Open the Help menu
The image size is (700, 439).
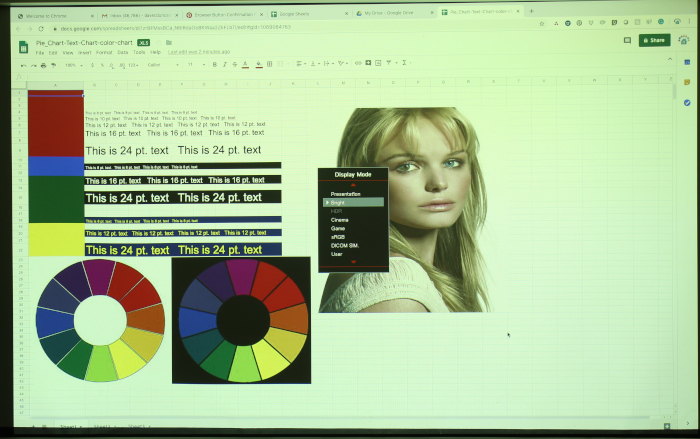[155, 52]
